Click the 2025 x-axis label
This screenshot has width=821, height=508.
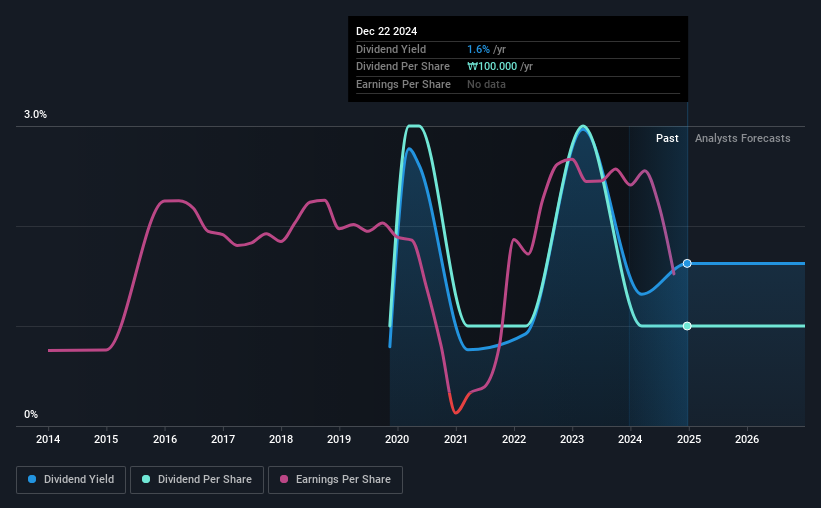pyautogui.click(x=689, y=439)
